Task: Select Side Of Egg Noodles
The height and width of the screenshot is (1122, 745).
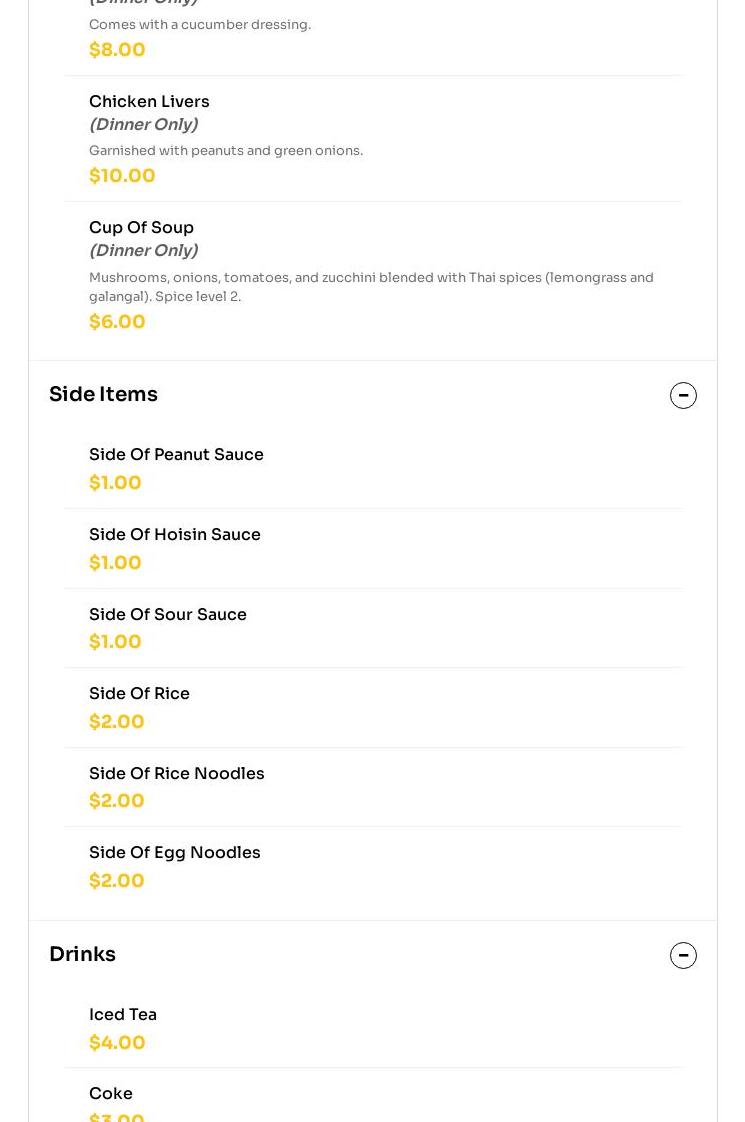Action: pyautogui.click(x=175, y=853)
